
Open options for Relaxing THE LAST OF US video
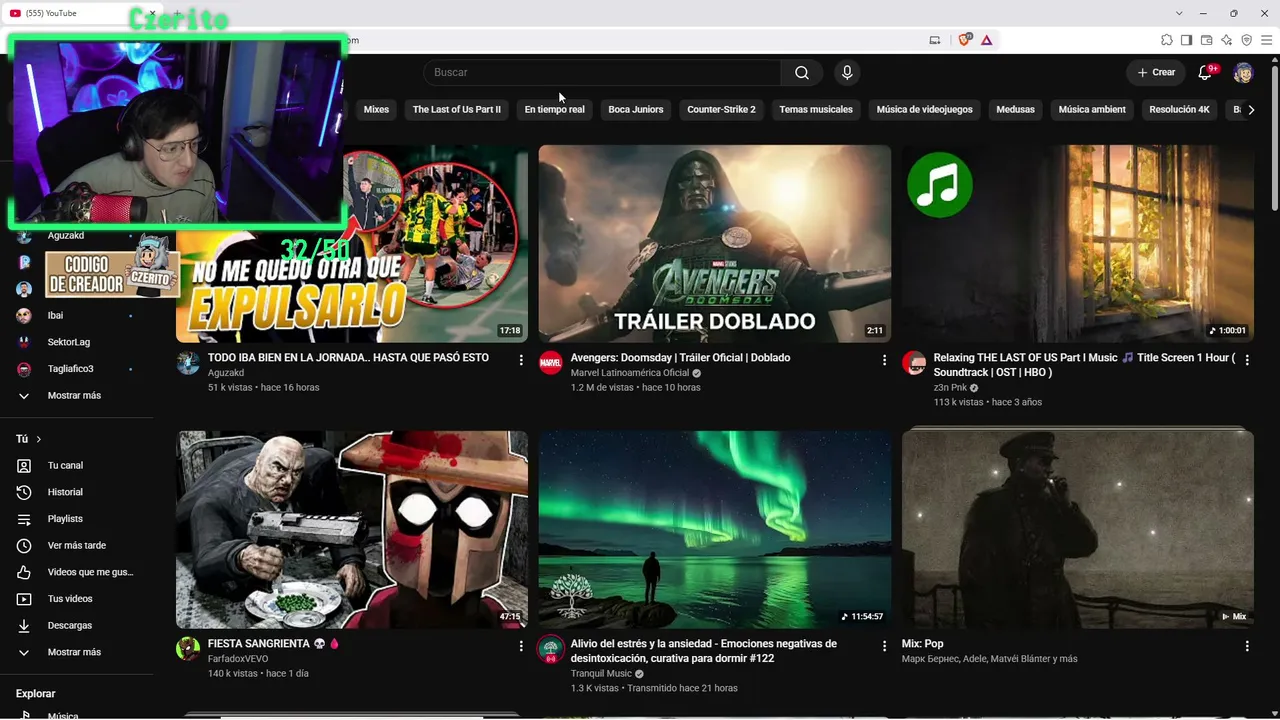tap(1247, 359)
